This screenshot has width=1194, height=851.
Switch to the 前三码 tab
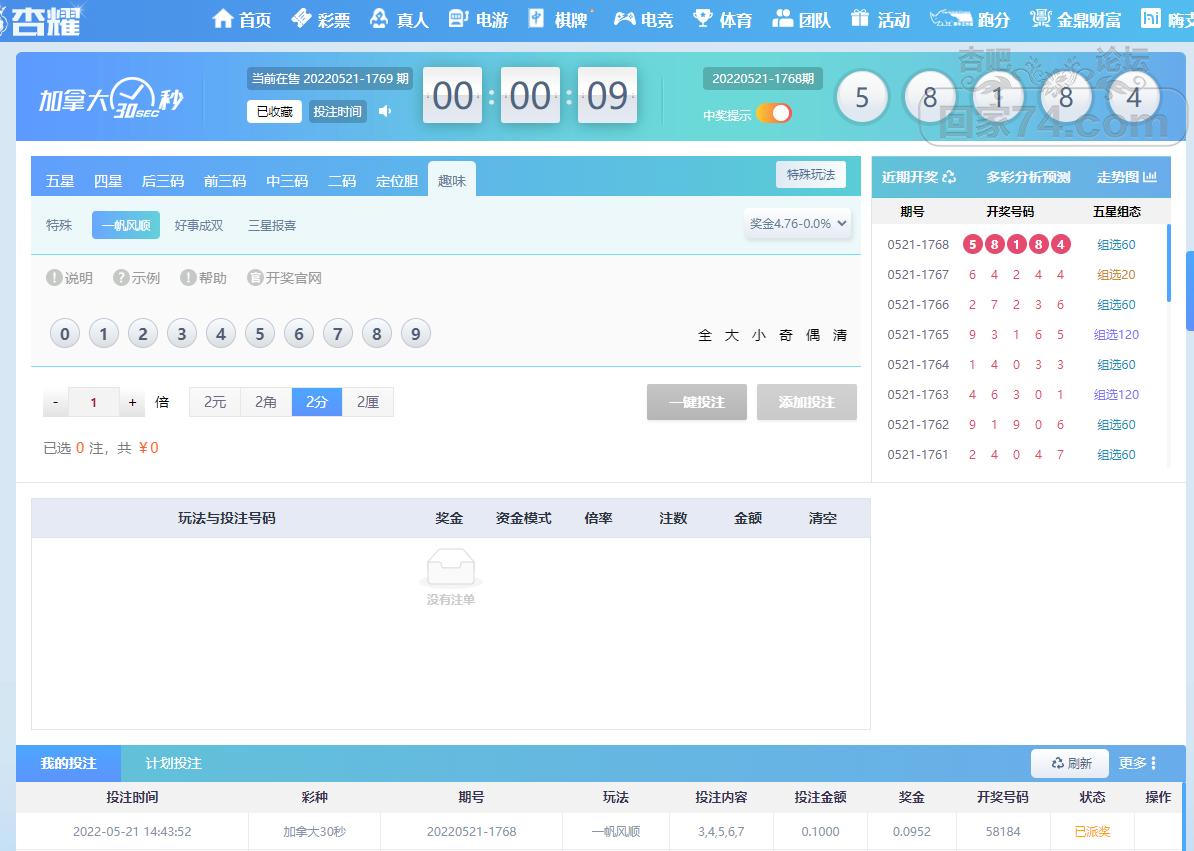[225, 180]
